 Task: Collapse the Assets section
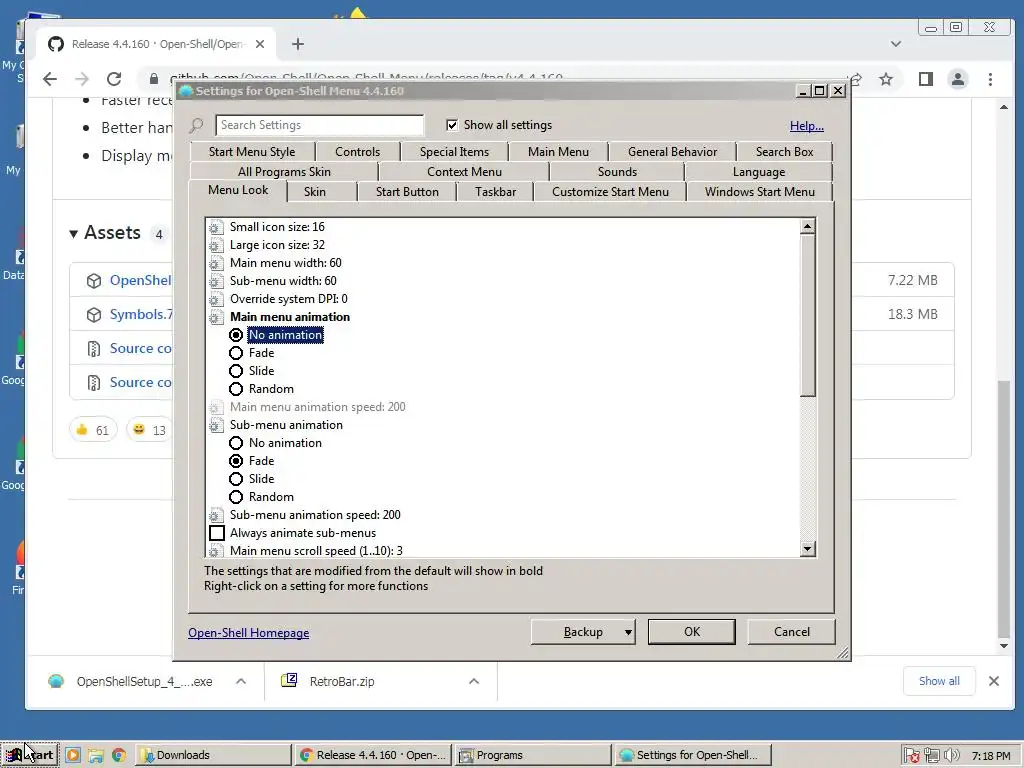pyautogui.click(x=73, y=233)
